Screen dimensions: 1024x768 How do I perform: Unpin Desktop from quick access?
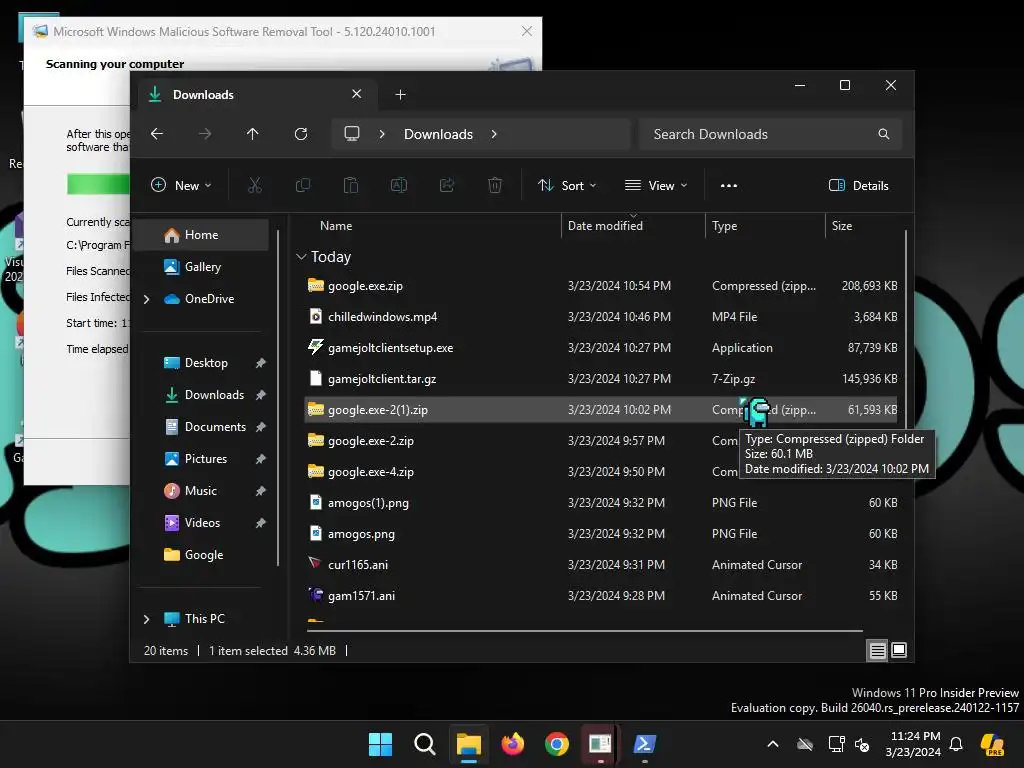click(x=261, y=363)
